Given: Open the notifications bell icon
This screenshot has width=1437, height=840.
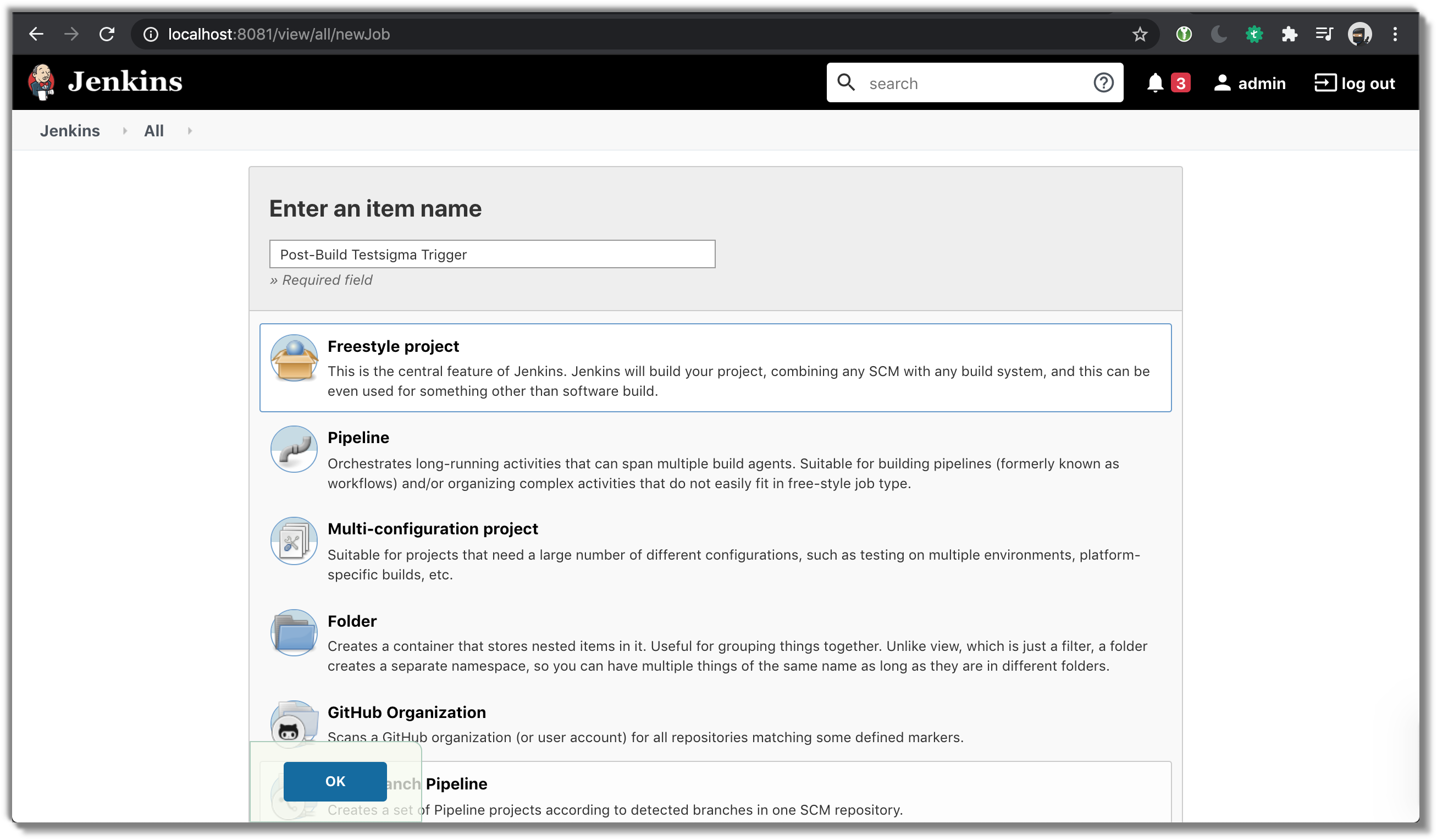Looking at the screenshot, I should pos(1155,82).
